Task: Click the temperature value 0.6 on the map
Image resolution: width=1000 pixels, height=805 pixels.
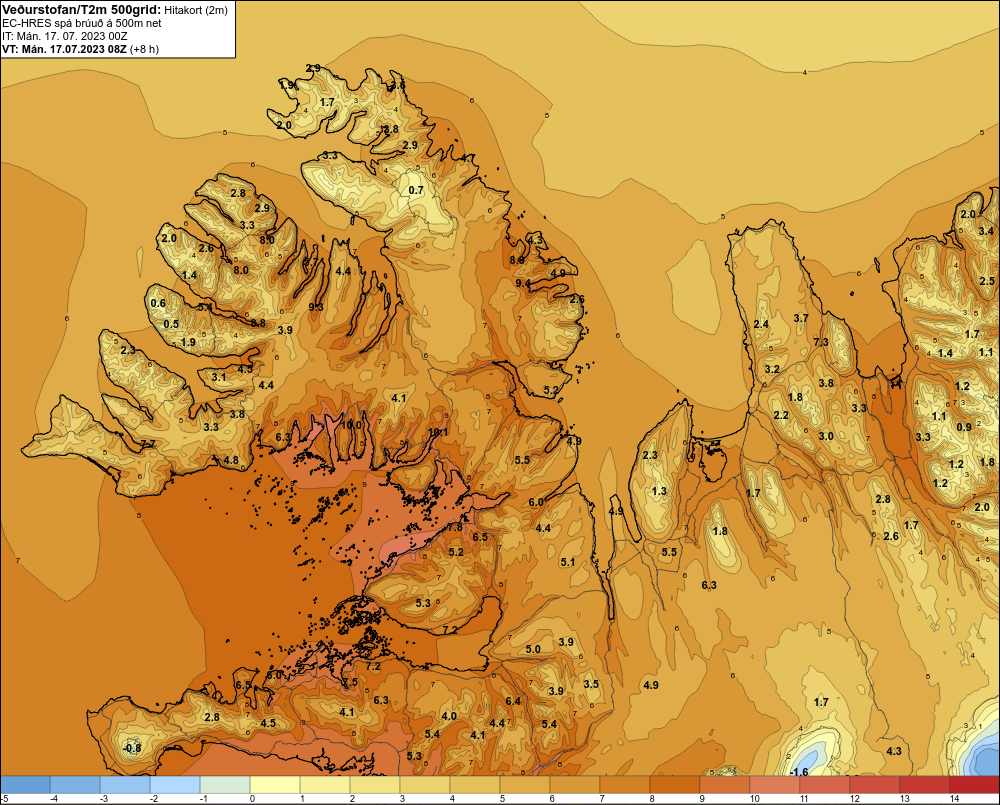Action: (158, 303)
